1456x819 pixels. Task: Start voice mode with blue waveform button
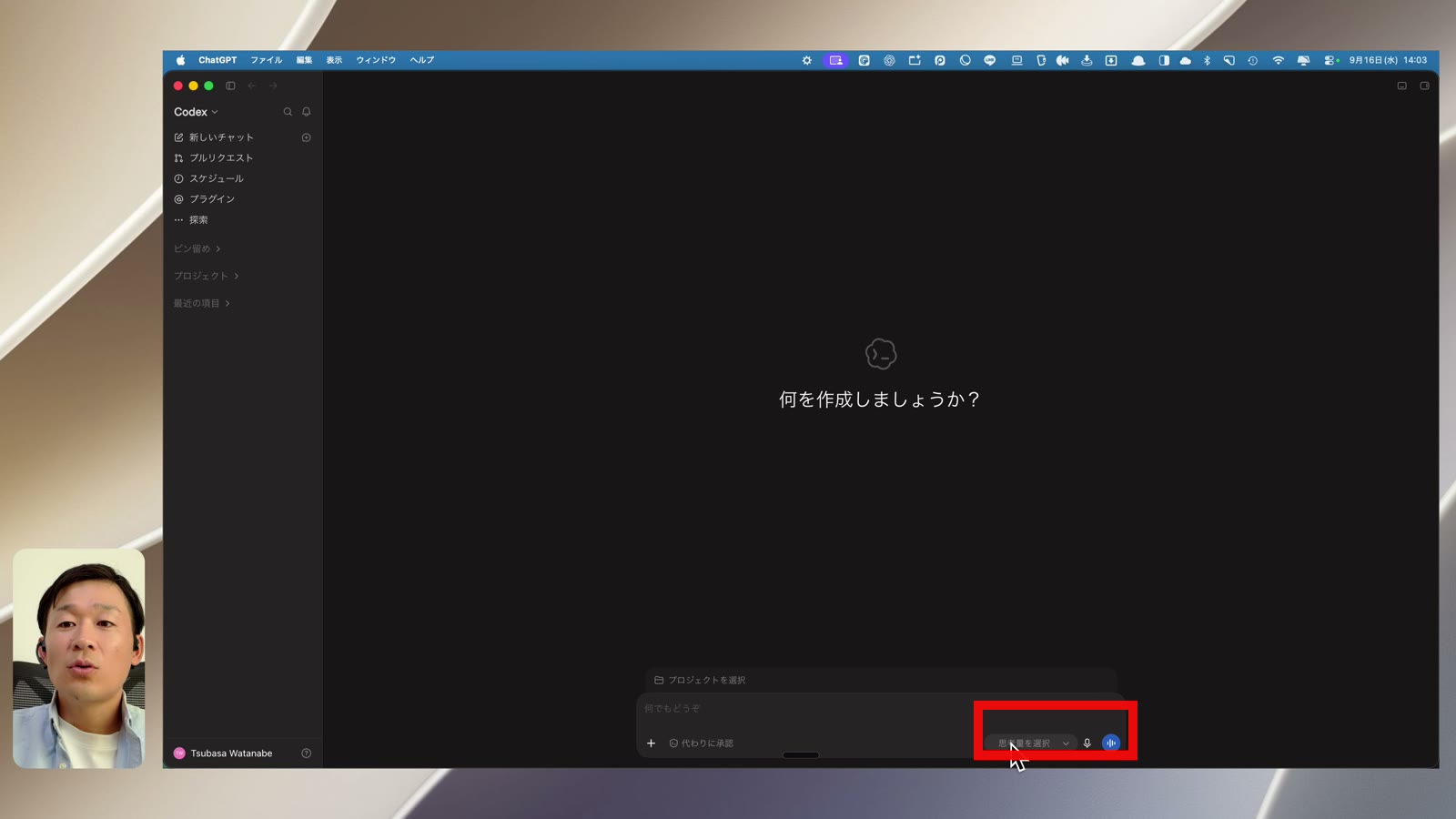(x=1111, y=743)
